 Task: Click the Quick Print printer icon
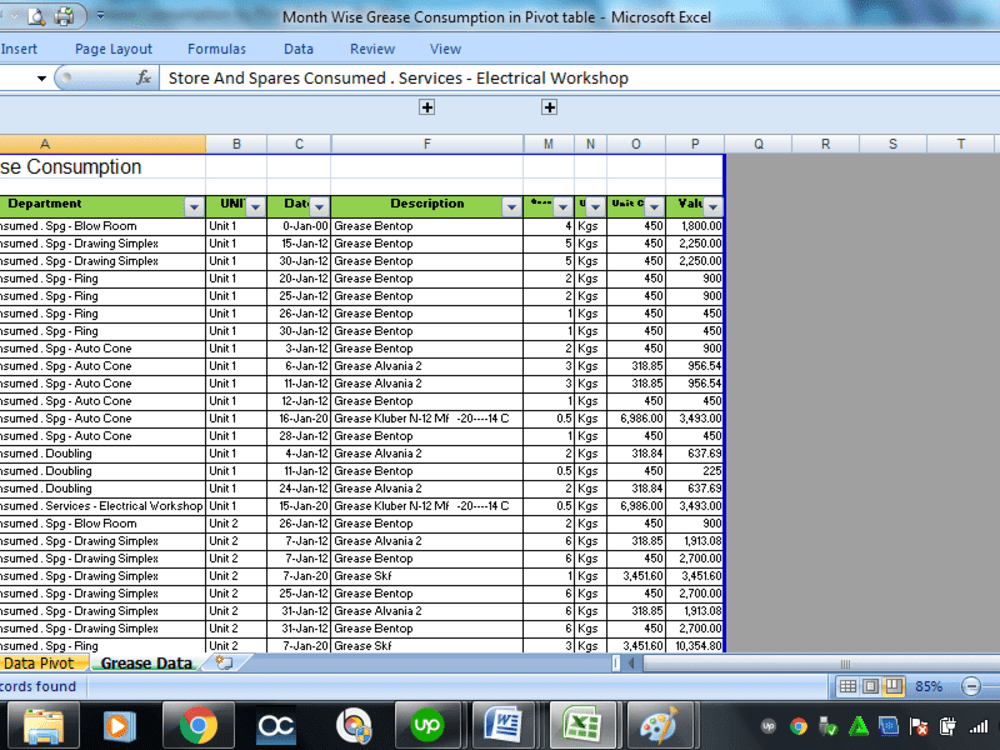pyautogui.click(x=64, y=15)
